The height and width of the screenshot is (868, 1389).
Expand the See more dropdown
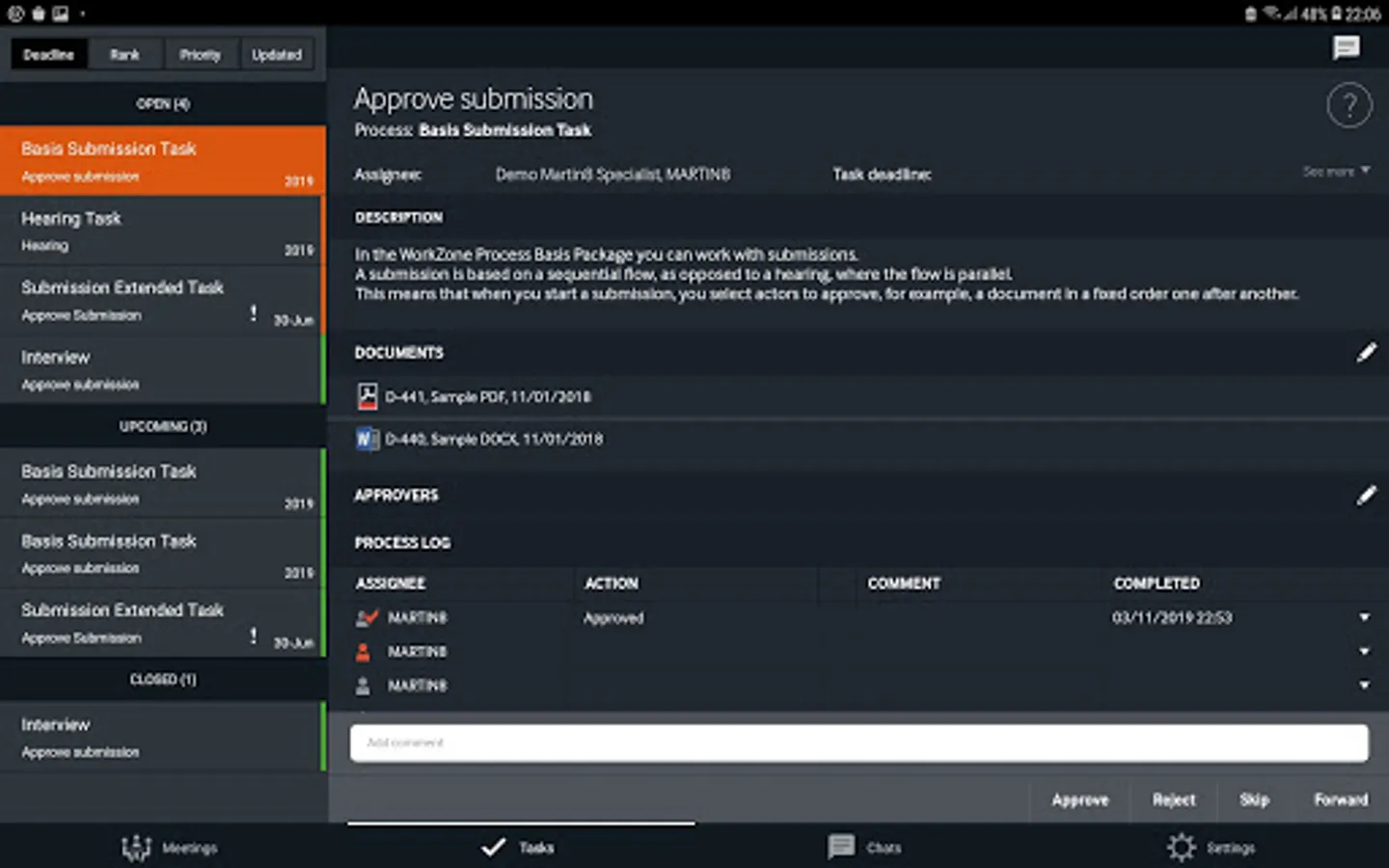coord(1336,172)
